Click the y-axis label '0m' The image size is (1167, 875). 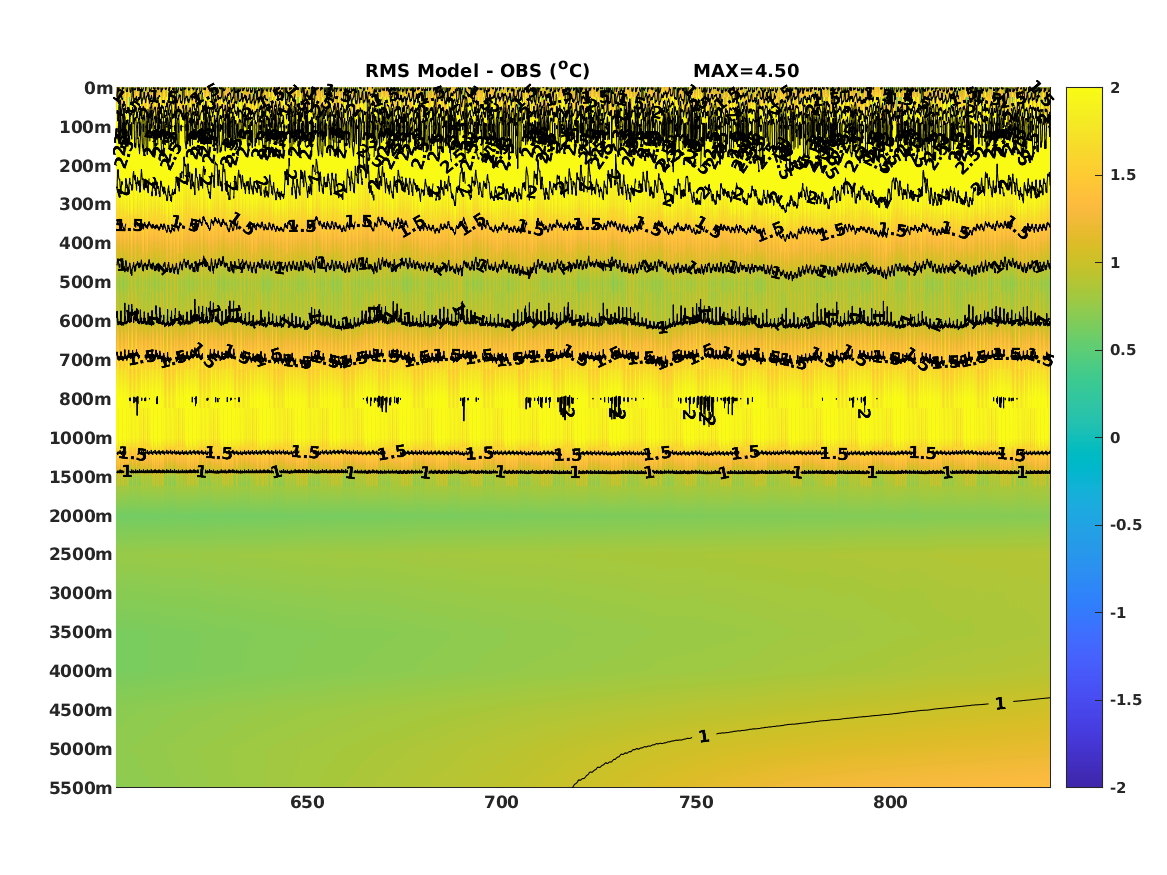point(97,89)
